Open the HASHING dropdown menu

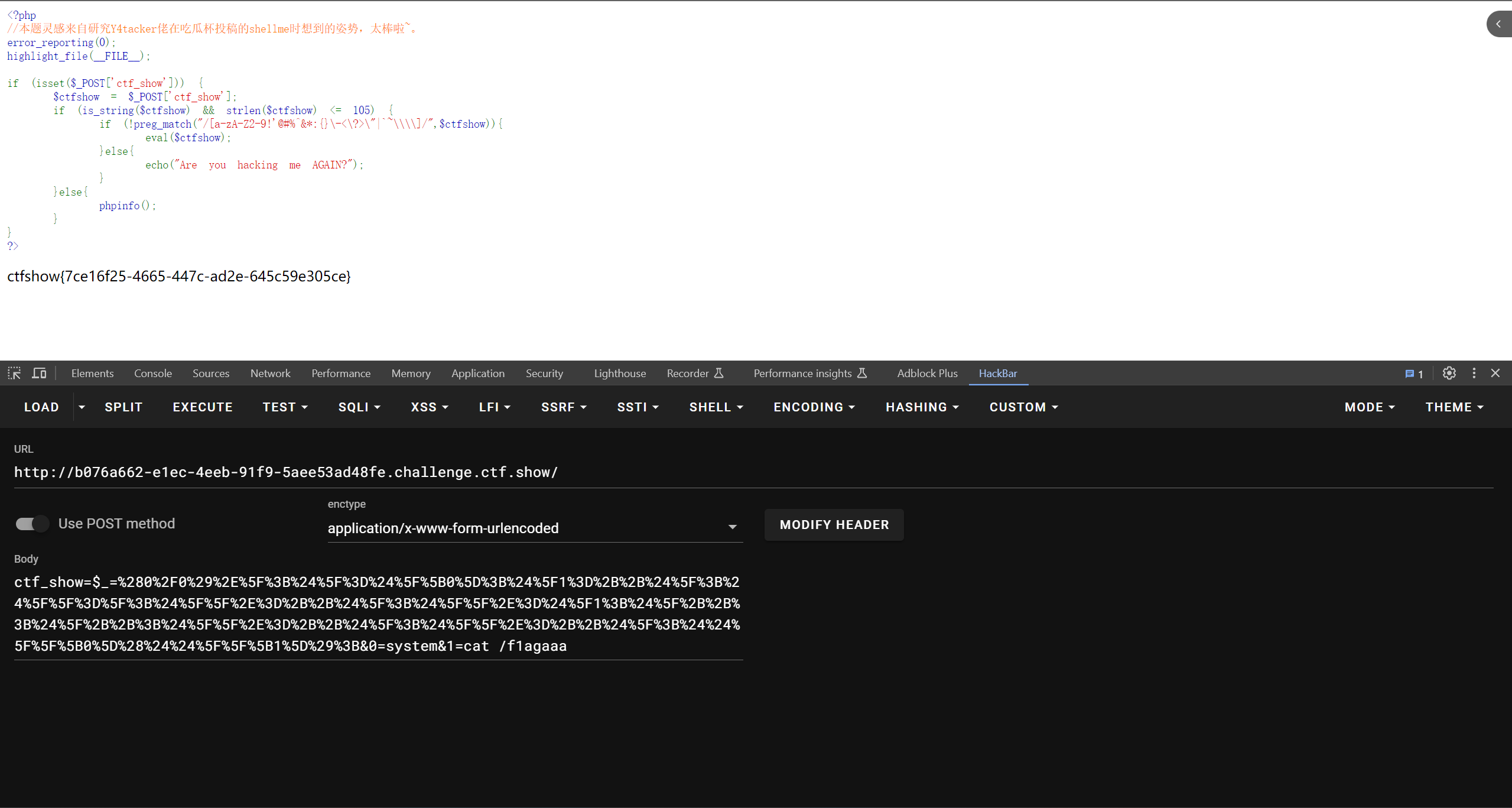(922, 407)
